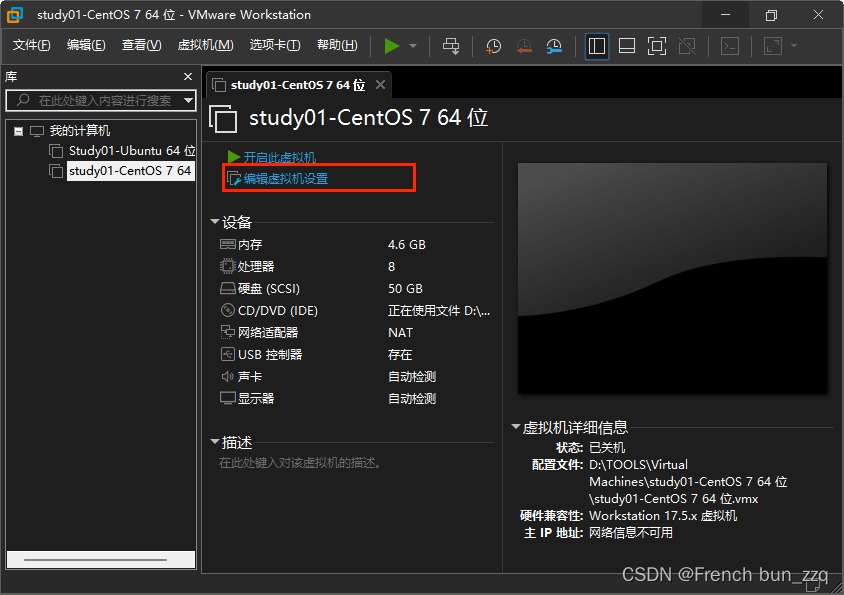Collapse the 设备 section
Screen dimensions: 844x595
(215, 222)
